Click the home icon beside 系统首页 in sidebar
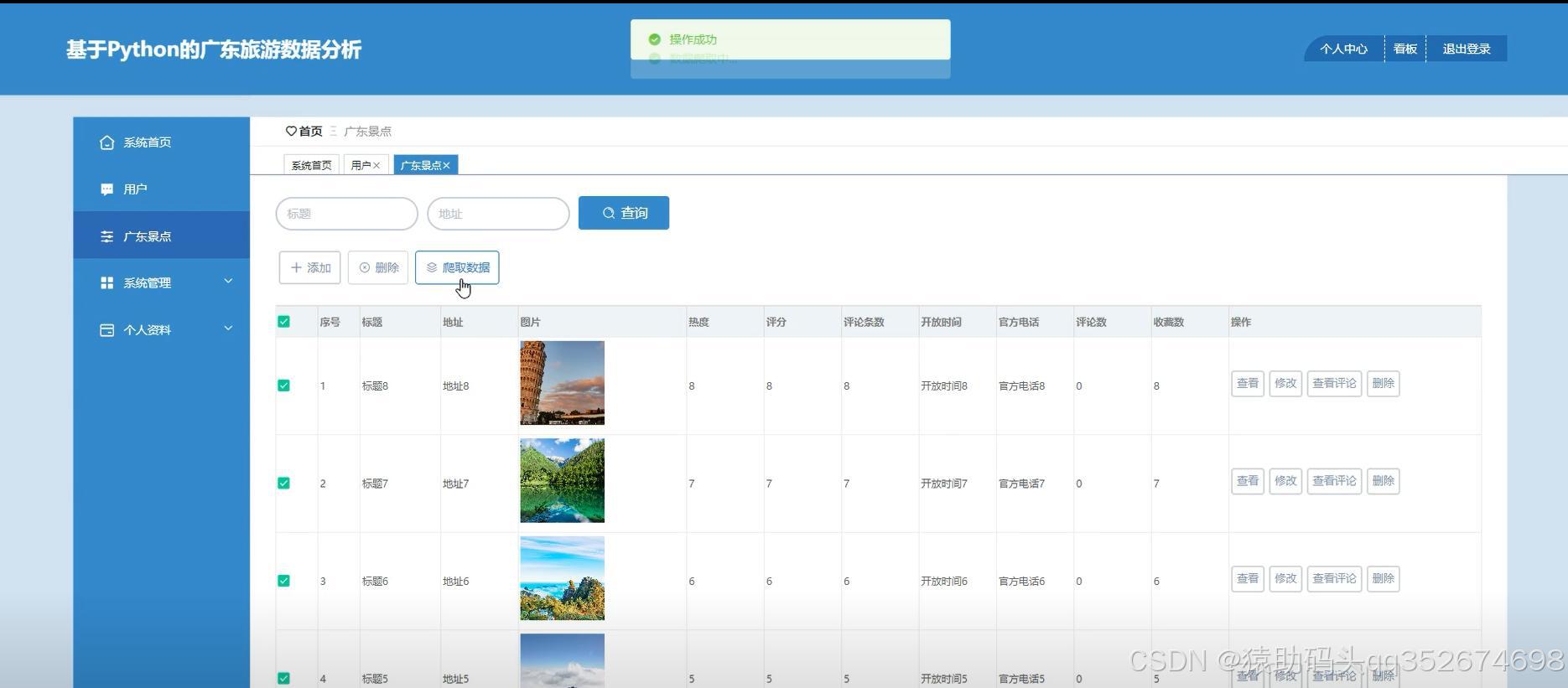The height and width of the screenshot is (688, 1568). point(106,142)
